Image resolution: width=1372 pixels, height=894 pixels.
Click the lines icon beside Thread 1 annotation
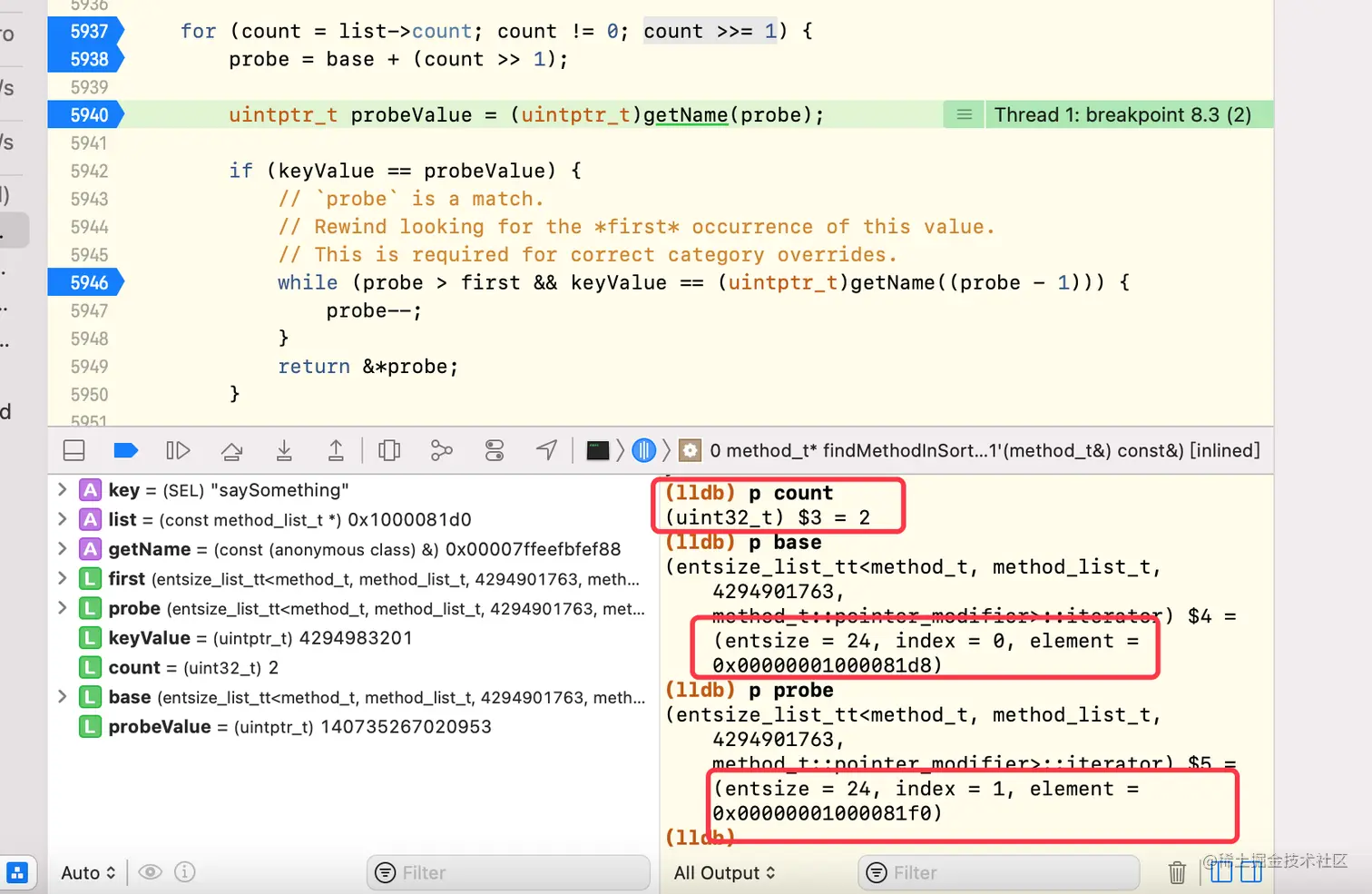(x=964, y=115)
